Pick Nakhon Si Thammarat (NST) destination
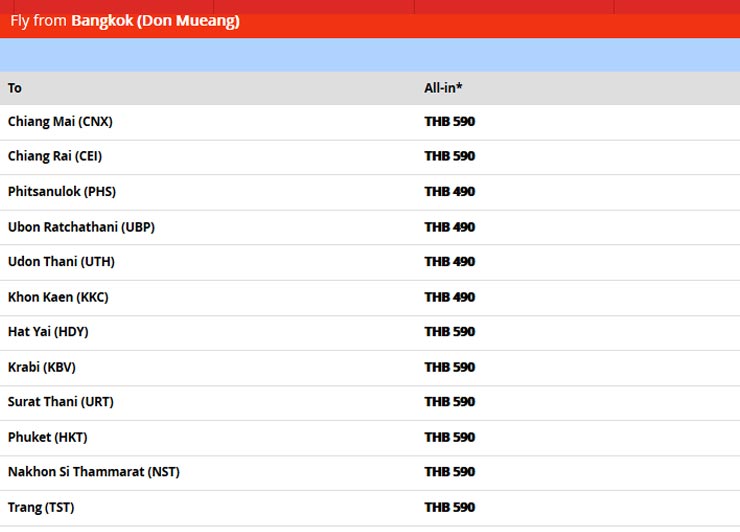740x532 pixels. tap(94, 472)
